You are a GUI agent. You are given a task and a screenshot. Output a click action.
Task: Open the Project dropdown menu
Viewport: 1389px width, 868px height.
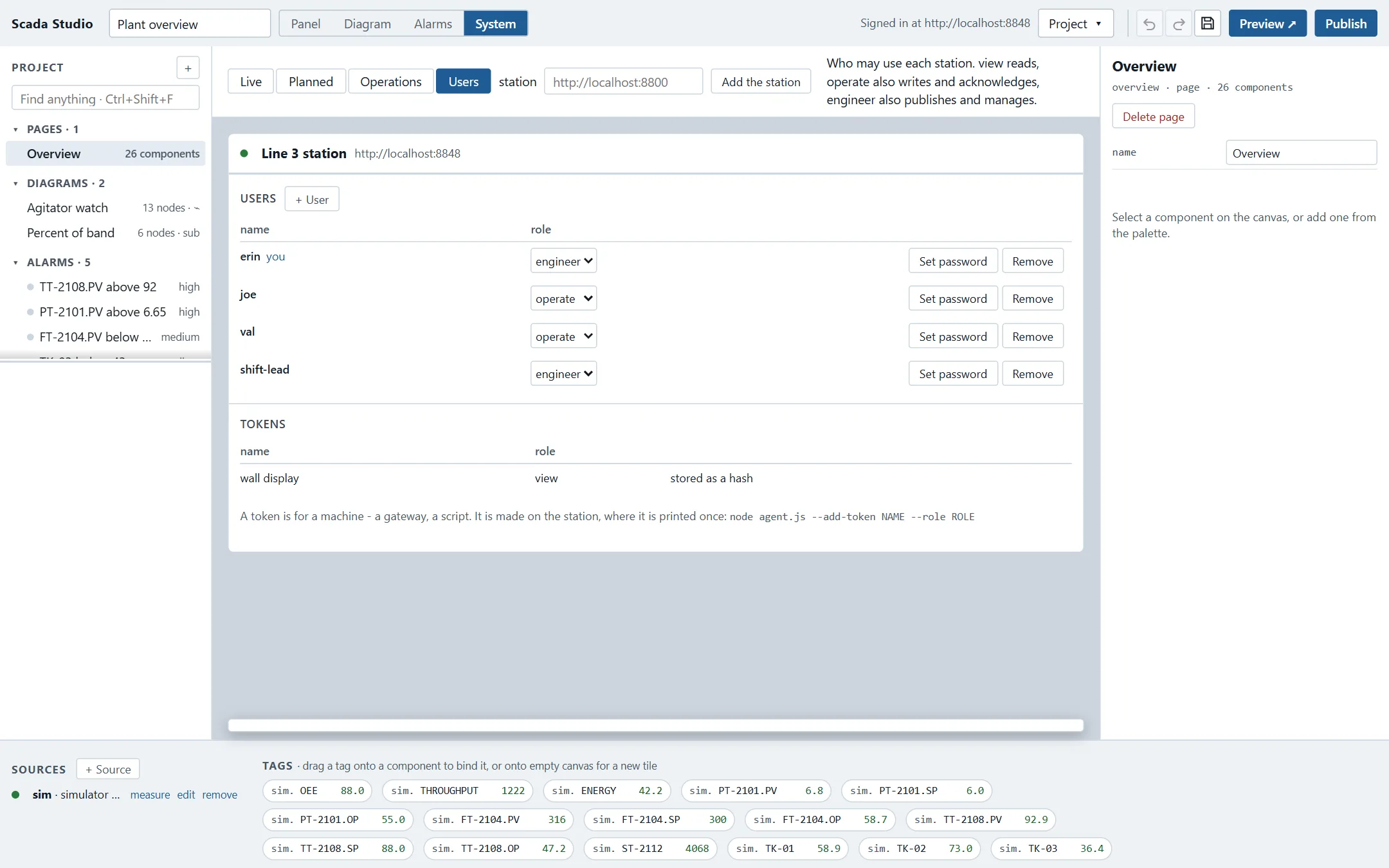point(1075,24)
